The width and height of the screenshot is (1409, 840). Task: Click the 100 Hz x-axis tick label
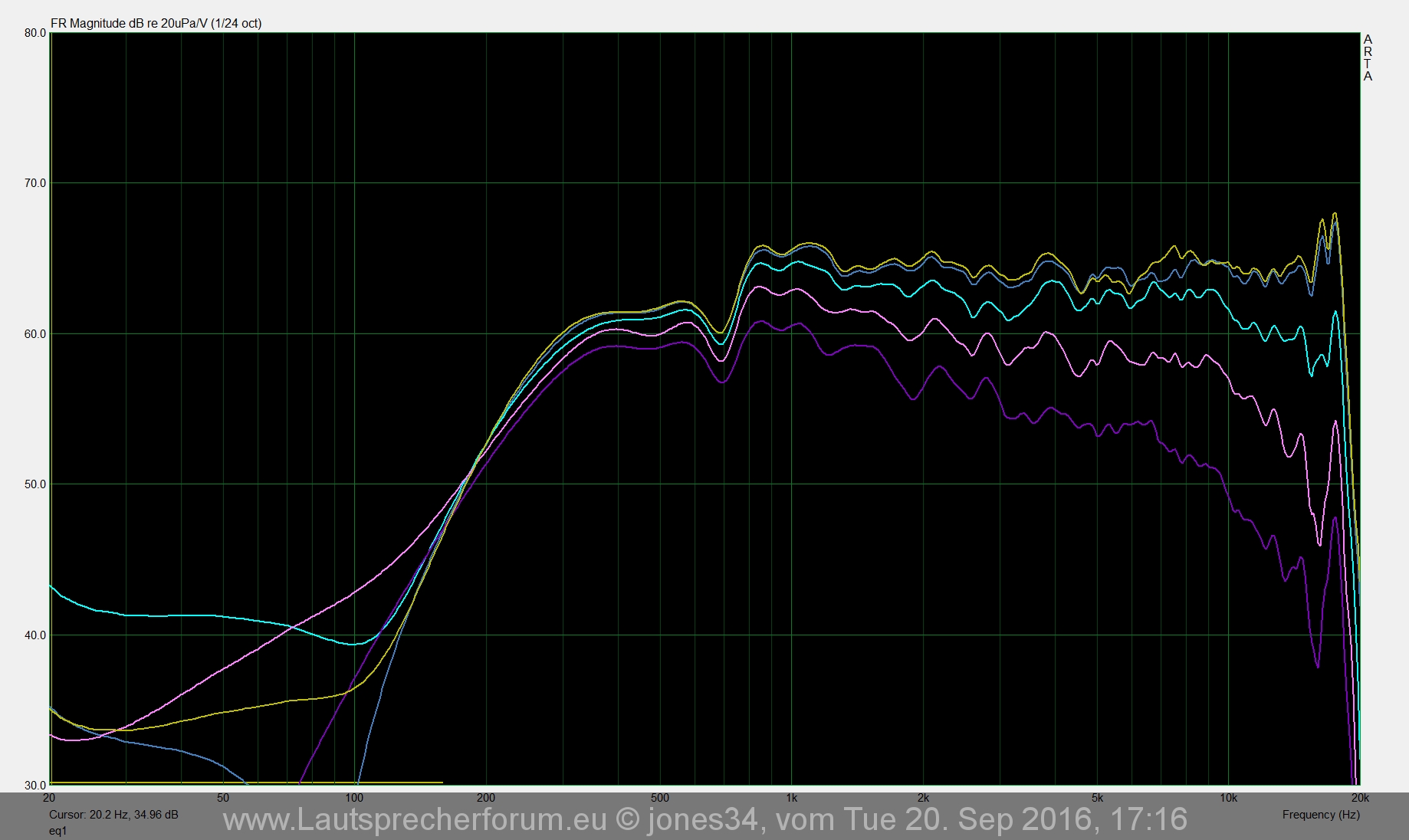click(354, 798)
